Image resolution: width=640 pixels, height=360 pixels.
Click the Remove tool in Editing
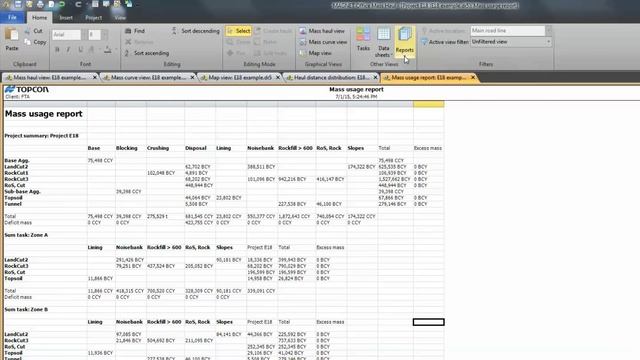(139, 42)
